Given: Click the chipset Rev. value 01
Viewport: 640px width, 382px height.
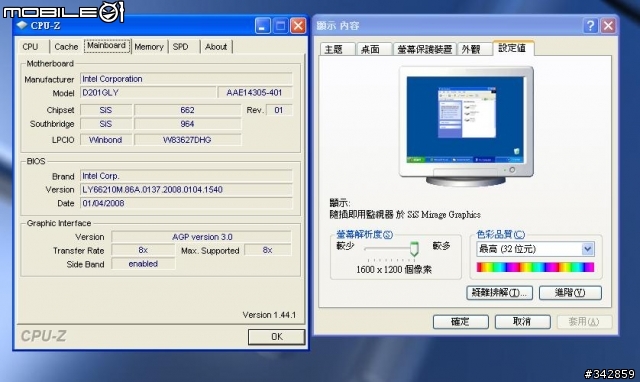Looking at the screenshot, I should [279, 110].
